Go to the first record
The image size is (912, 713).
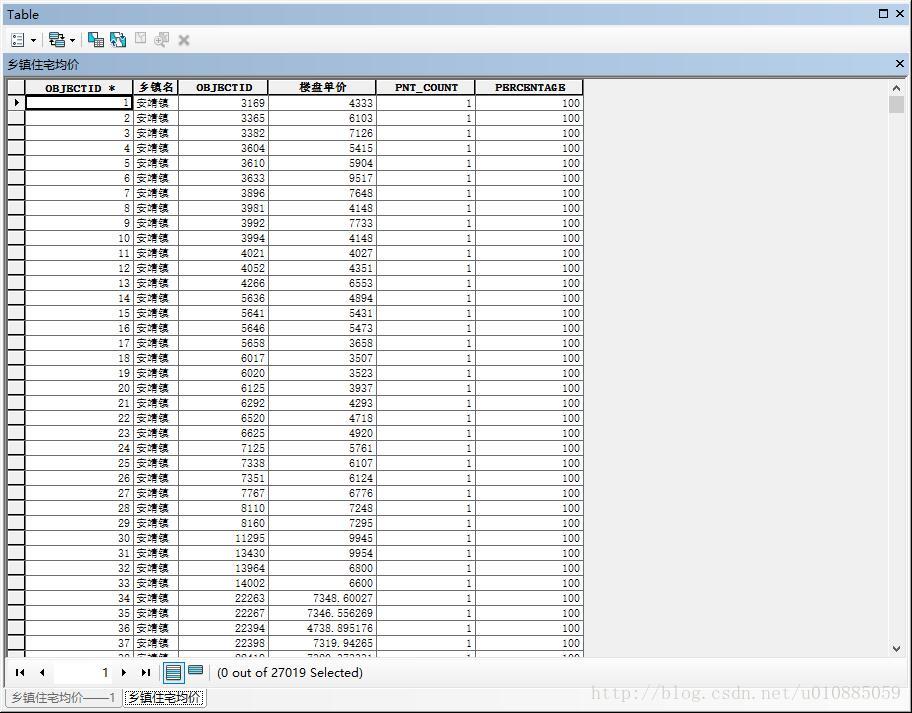[20, 672]
